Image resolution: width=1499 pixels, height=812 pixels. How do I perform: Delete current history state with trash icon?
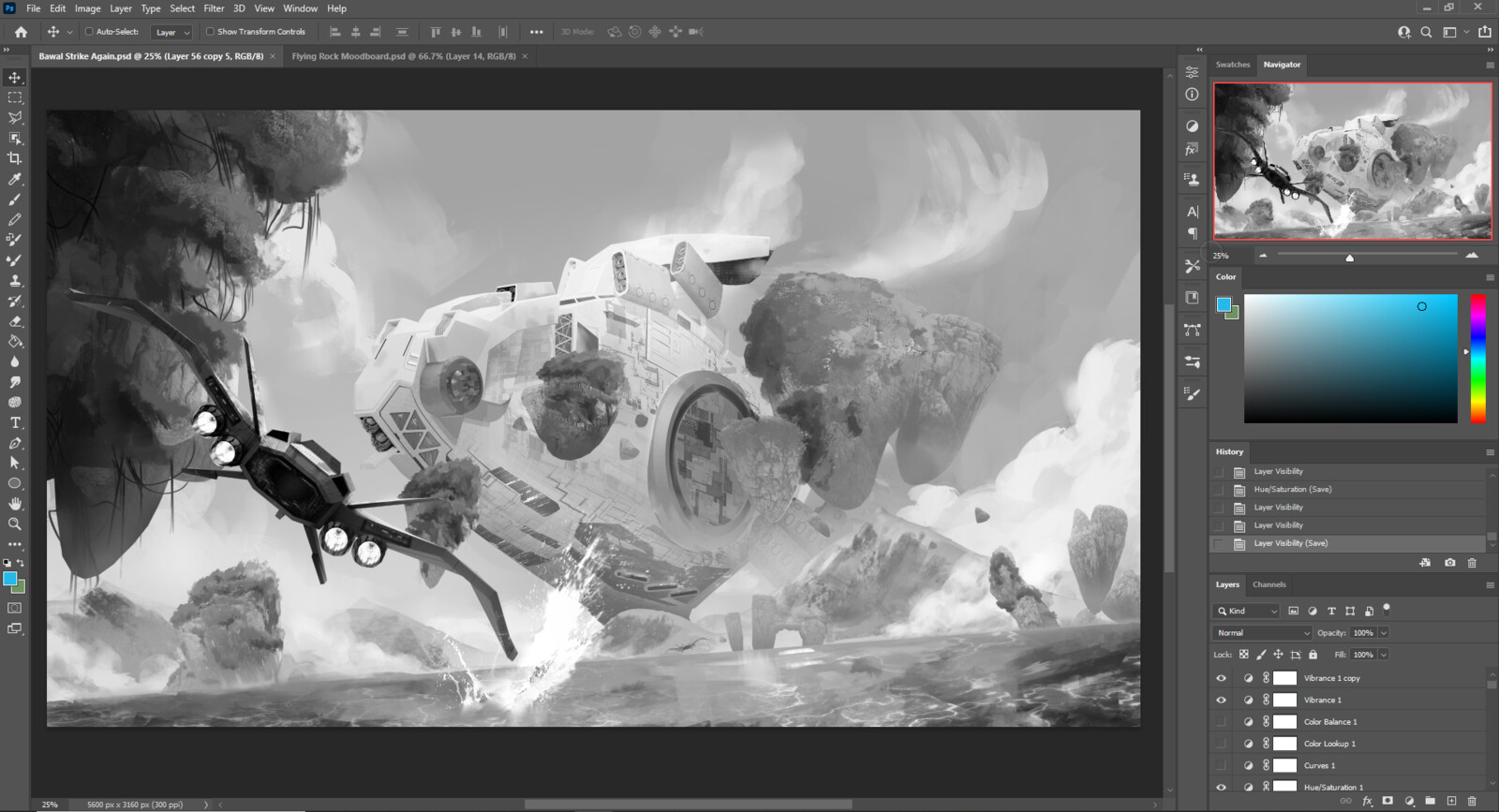click(1472, 563)
